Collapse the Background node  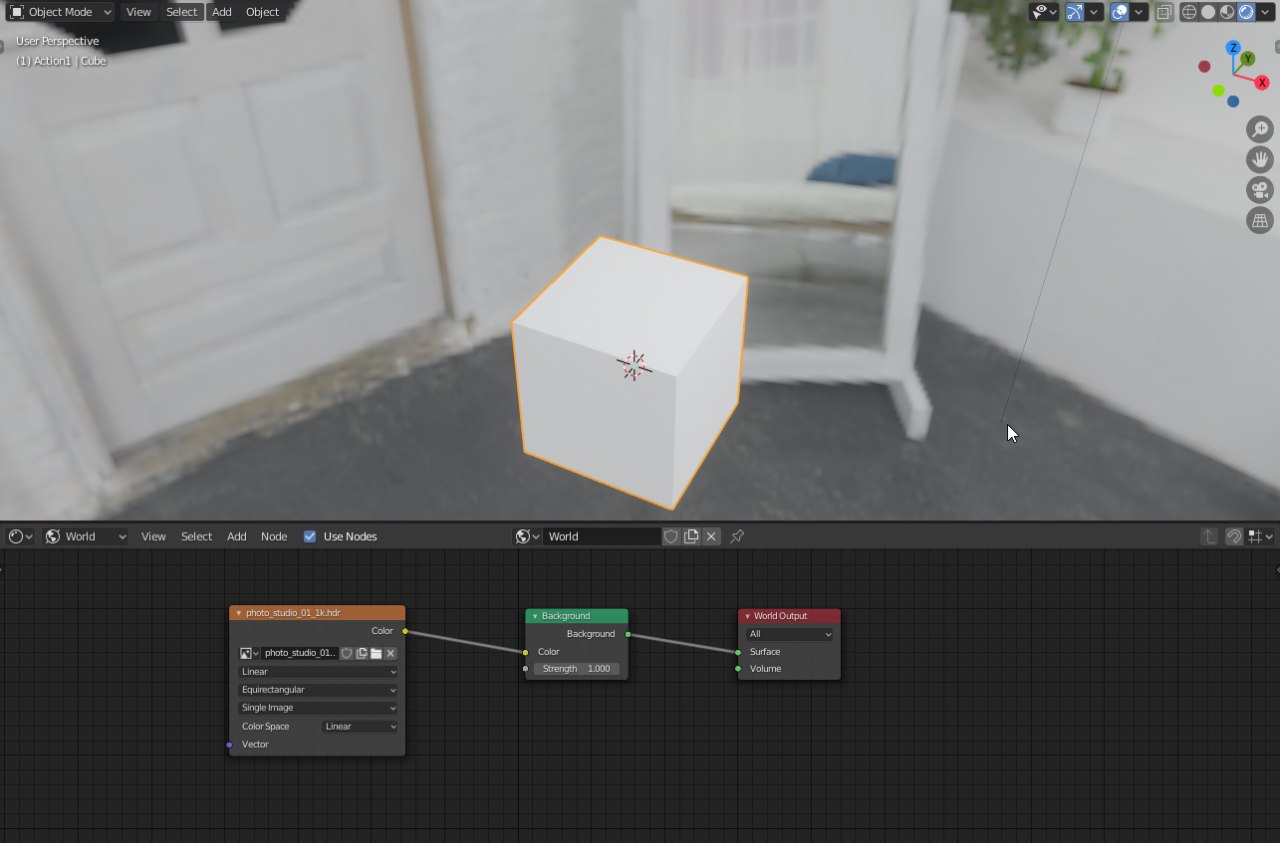pyautogui.click(x=535, y=616)
